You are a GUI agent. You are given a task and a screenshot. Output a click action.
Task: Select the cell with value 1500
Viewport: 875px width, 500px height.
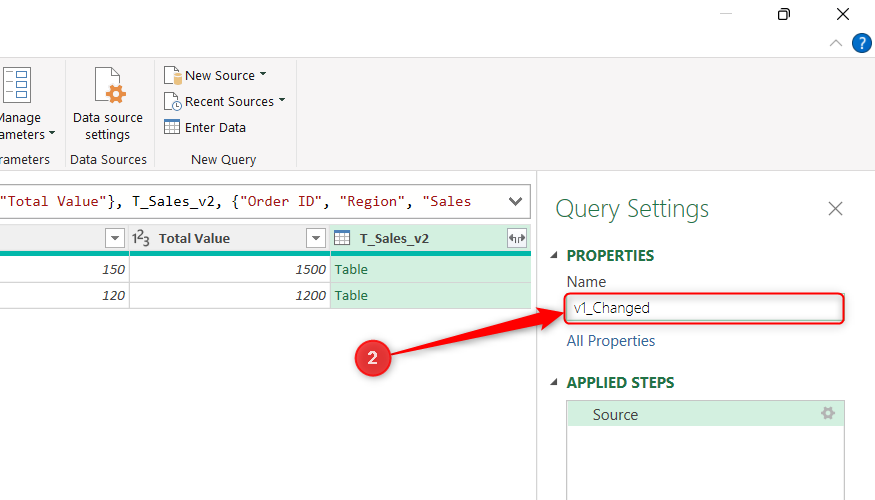click(x=229, y=270)
